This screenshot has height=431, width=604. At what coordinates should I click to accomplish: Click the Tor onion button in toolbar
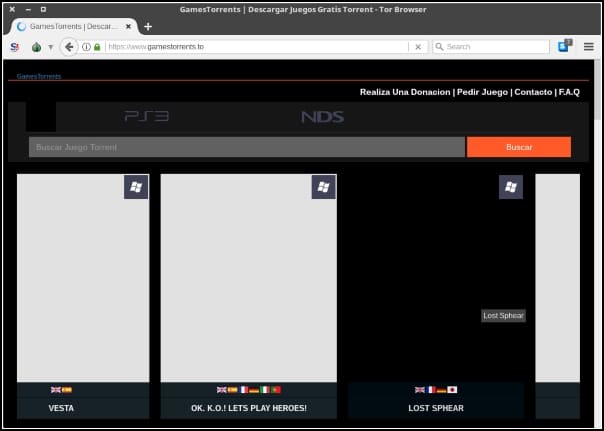coord(36,47)
